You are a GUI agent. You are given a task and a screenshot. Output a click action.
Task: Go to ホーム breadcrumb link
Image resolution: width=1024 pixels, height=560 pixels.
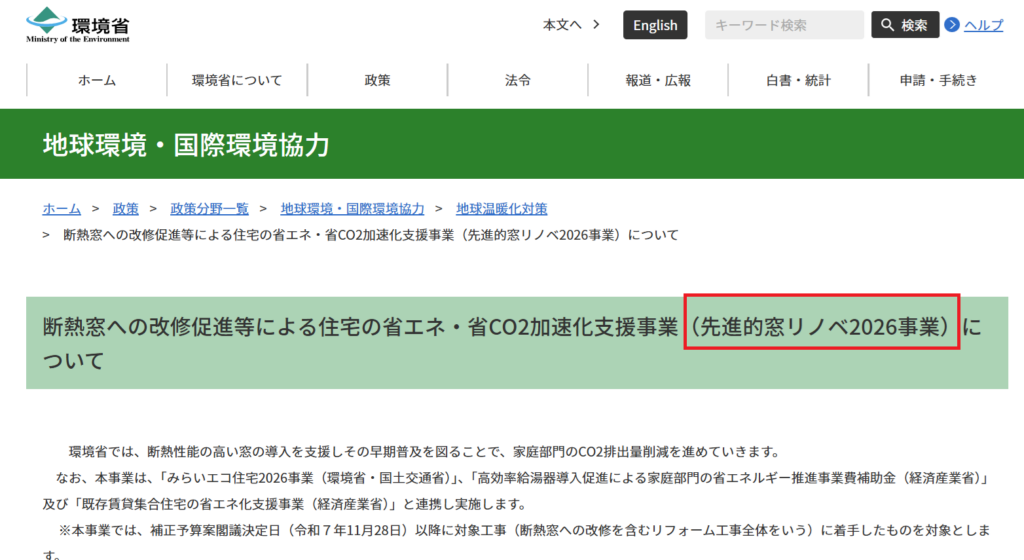coord(61,208)
